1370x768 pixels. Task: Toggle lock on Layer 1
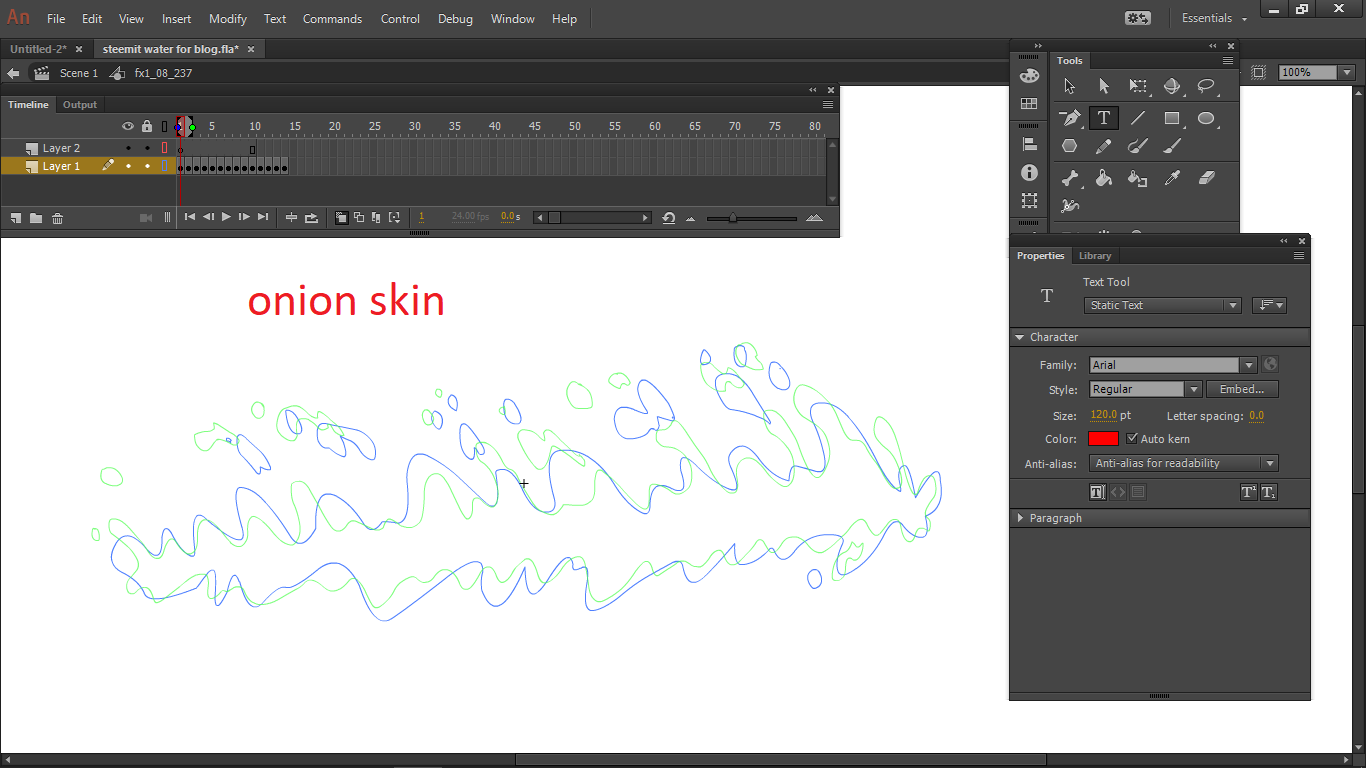coord(147,166)
